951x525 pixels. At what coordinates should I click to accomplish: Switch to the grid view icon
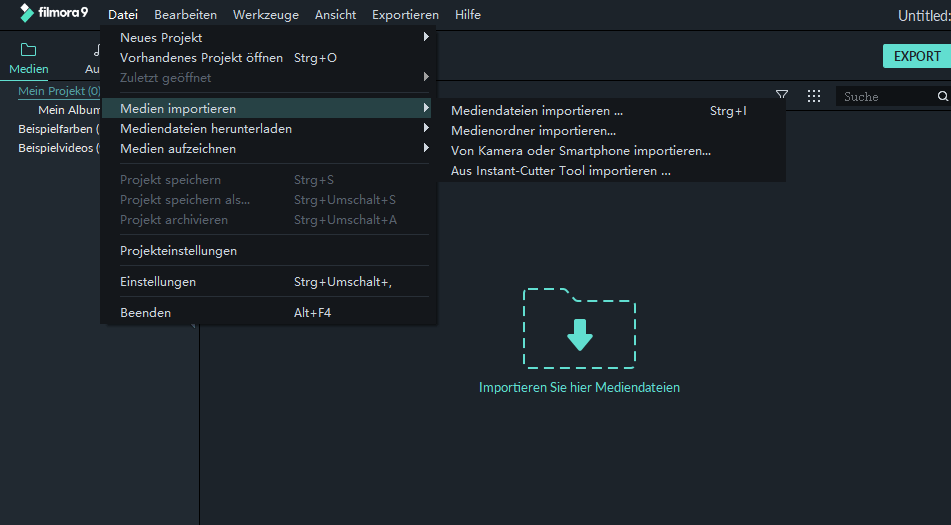point(814,96)
